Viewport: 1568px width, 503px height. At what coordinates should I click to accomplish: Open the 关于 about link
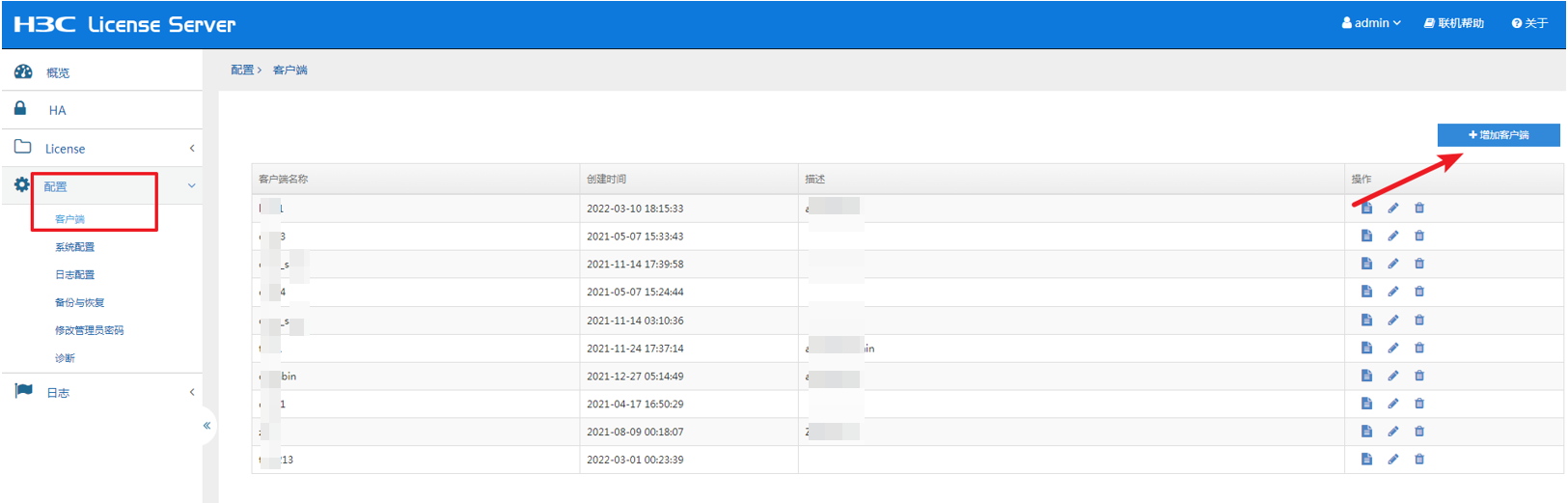coord(1529,23)
